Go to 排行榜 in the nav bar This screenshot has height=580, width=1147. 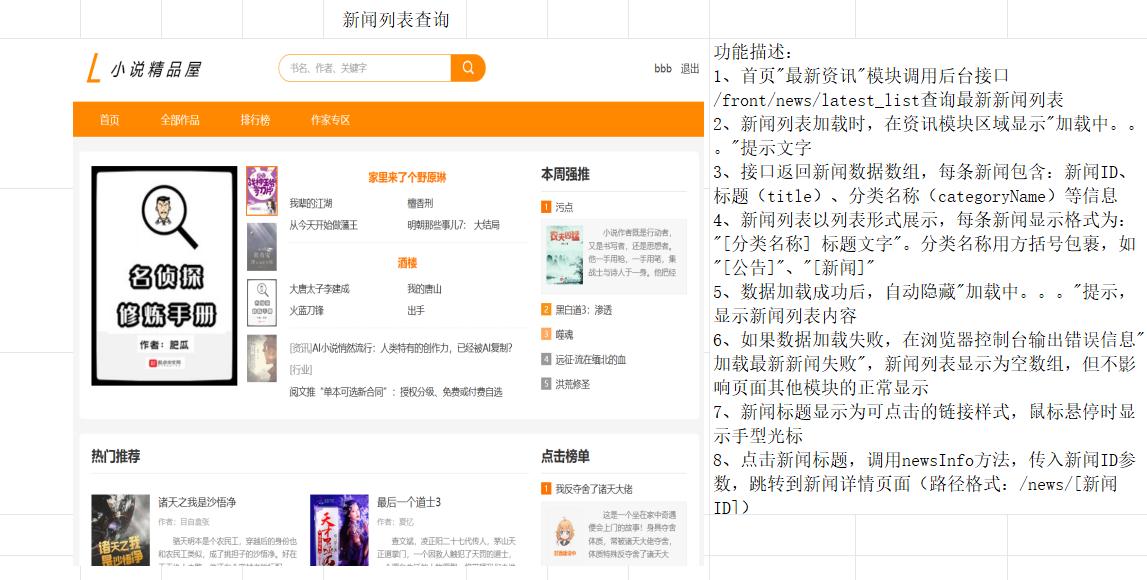click(255, 120)
